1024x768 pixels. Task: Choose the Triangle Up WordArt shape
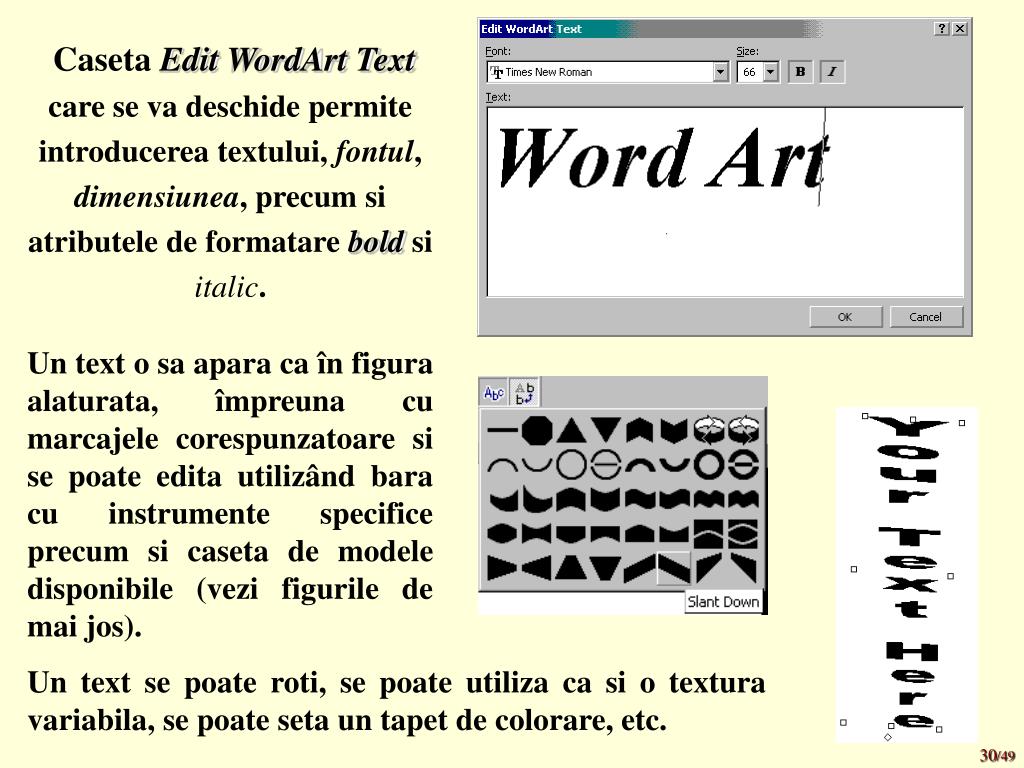pos(571,430)
